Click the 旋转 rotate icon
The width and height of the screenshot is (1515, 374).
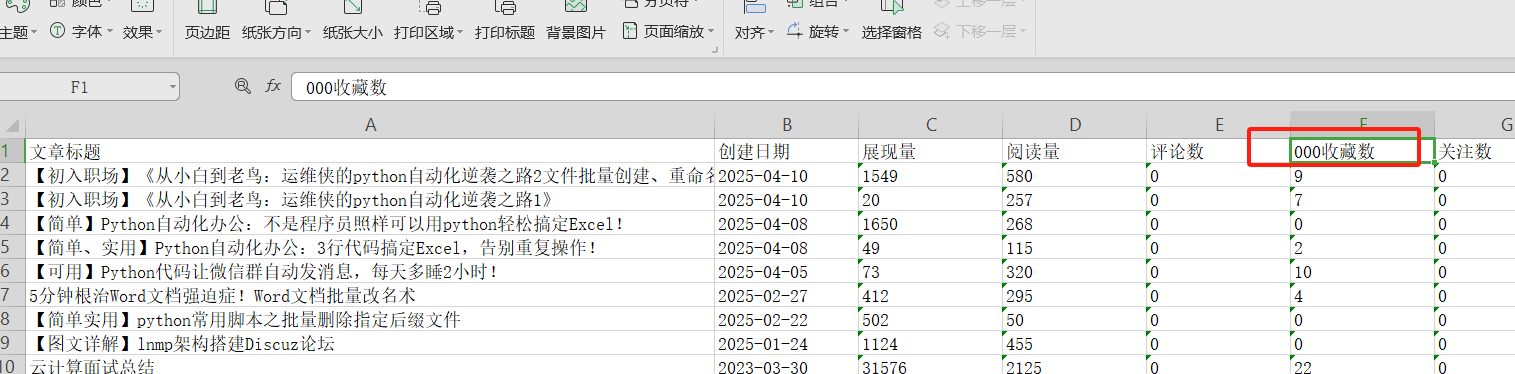[795, 32]
